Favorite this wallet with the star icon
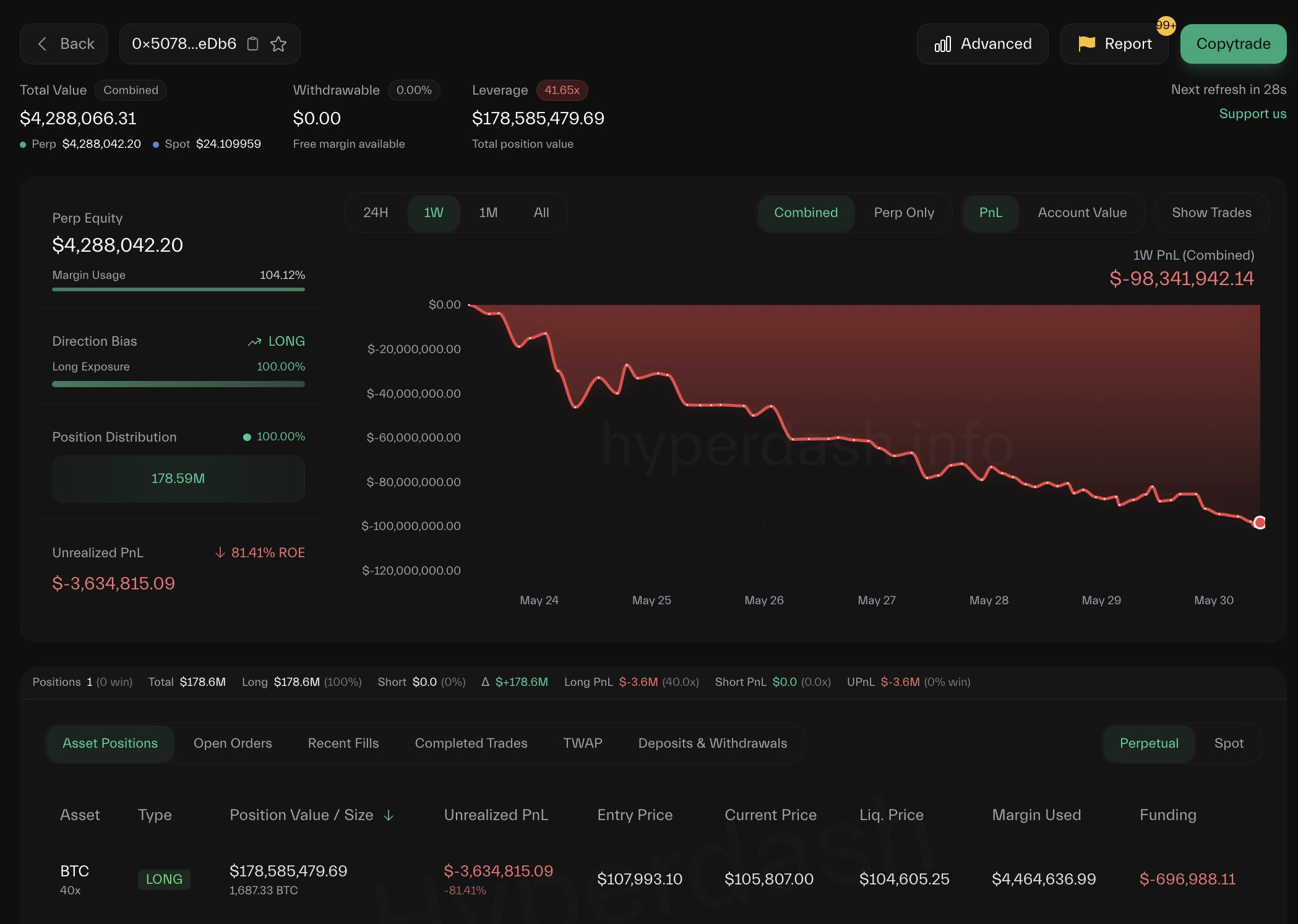The width and height of the screenshot is (1298, 924). click(x=278, y=44)
